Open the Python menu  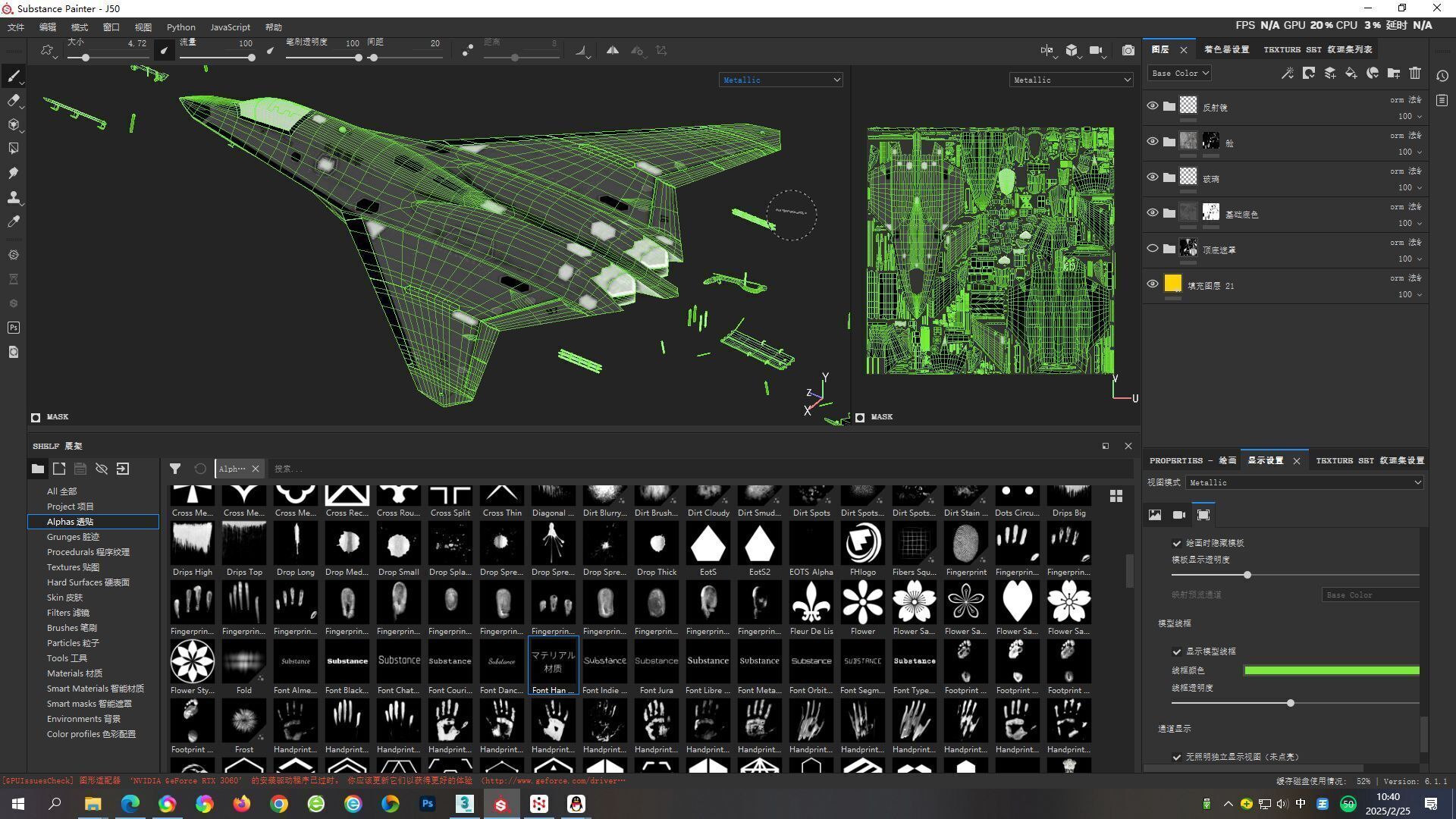coord(180,27)
